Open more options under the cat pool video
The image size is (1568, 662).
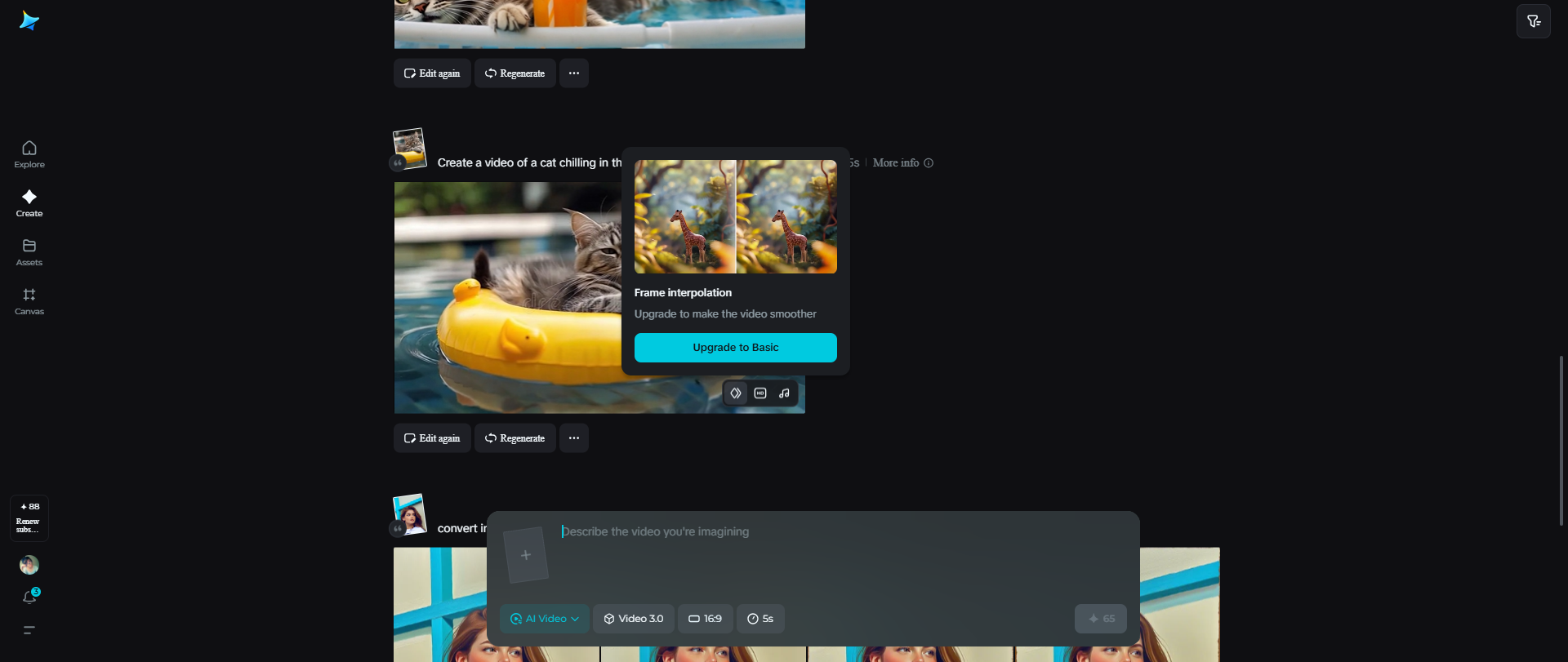(x=574, y=438)
